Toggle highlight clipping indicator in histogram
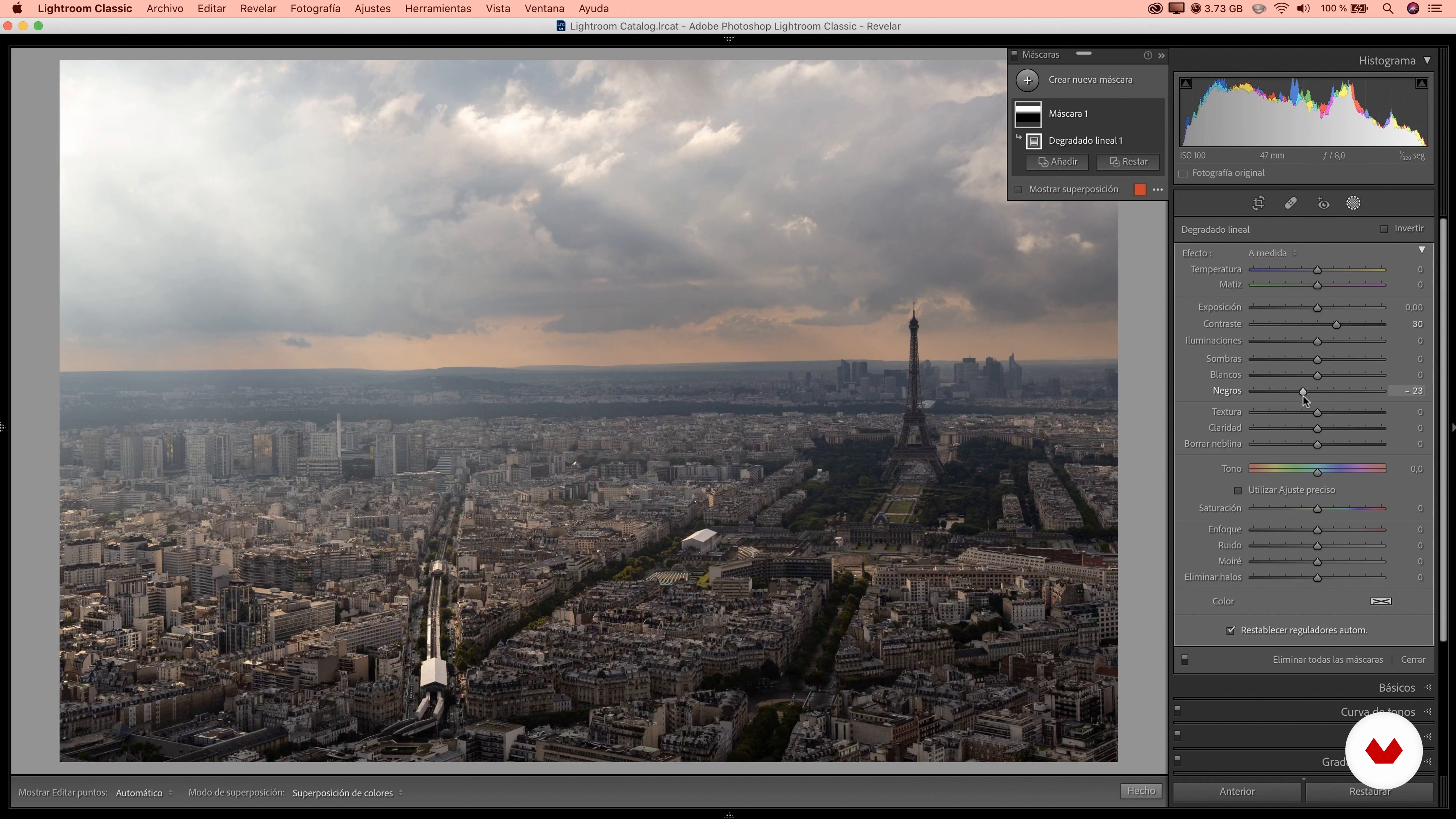 tap(1421, 84)
